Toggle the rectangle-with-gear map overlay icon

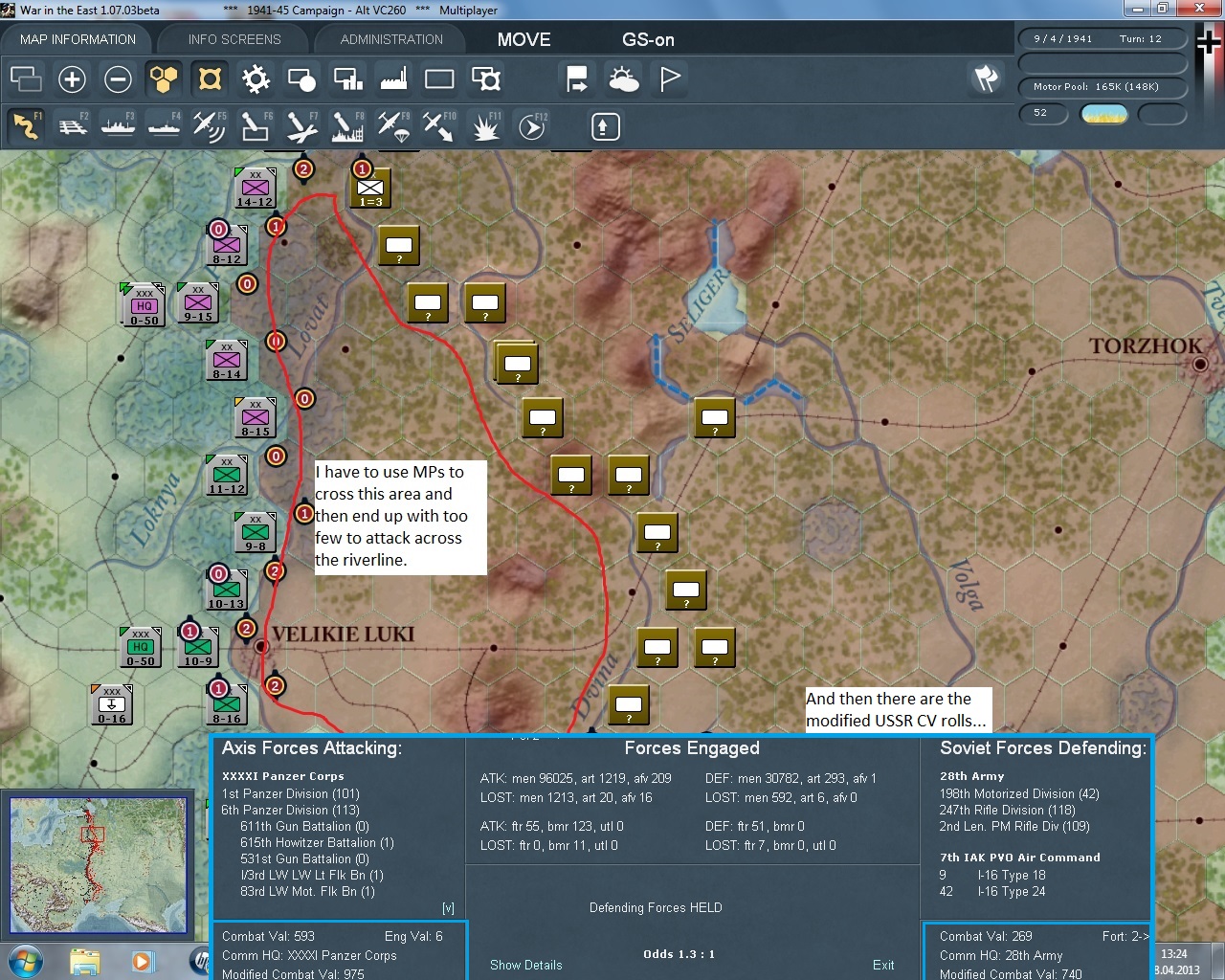click(485, 79)
